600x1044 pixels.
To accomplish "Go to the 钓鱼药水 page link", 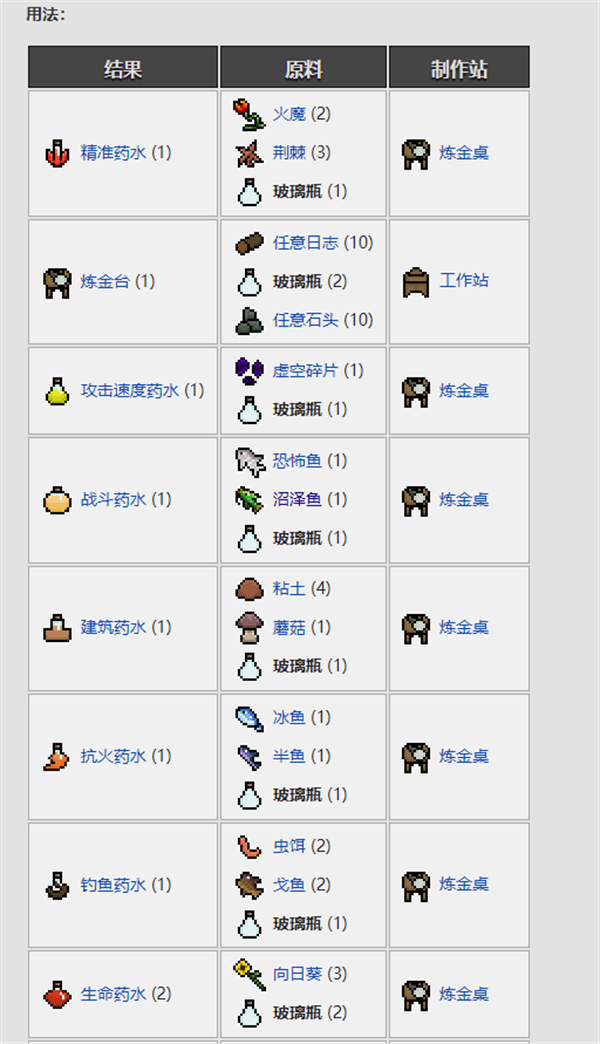I will [x=113, y=885].
